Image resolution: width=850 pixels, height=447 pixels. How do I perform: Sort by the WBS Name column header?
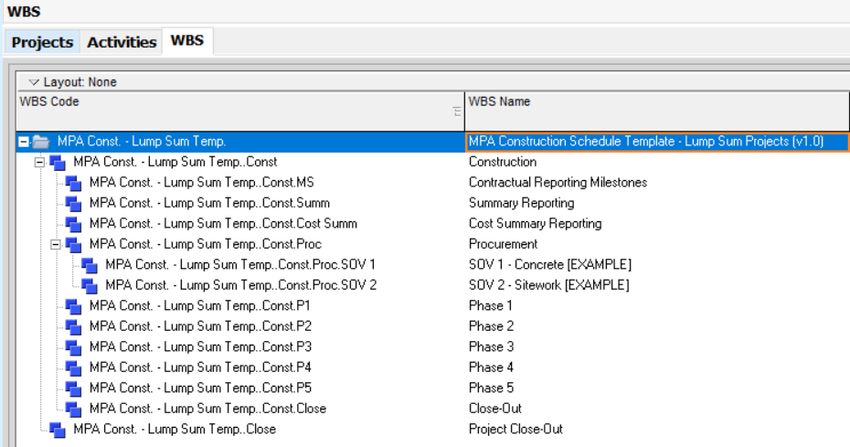click(657, 111)
